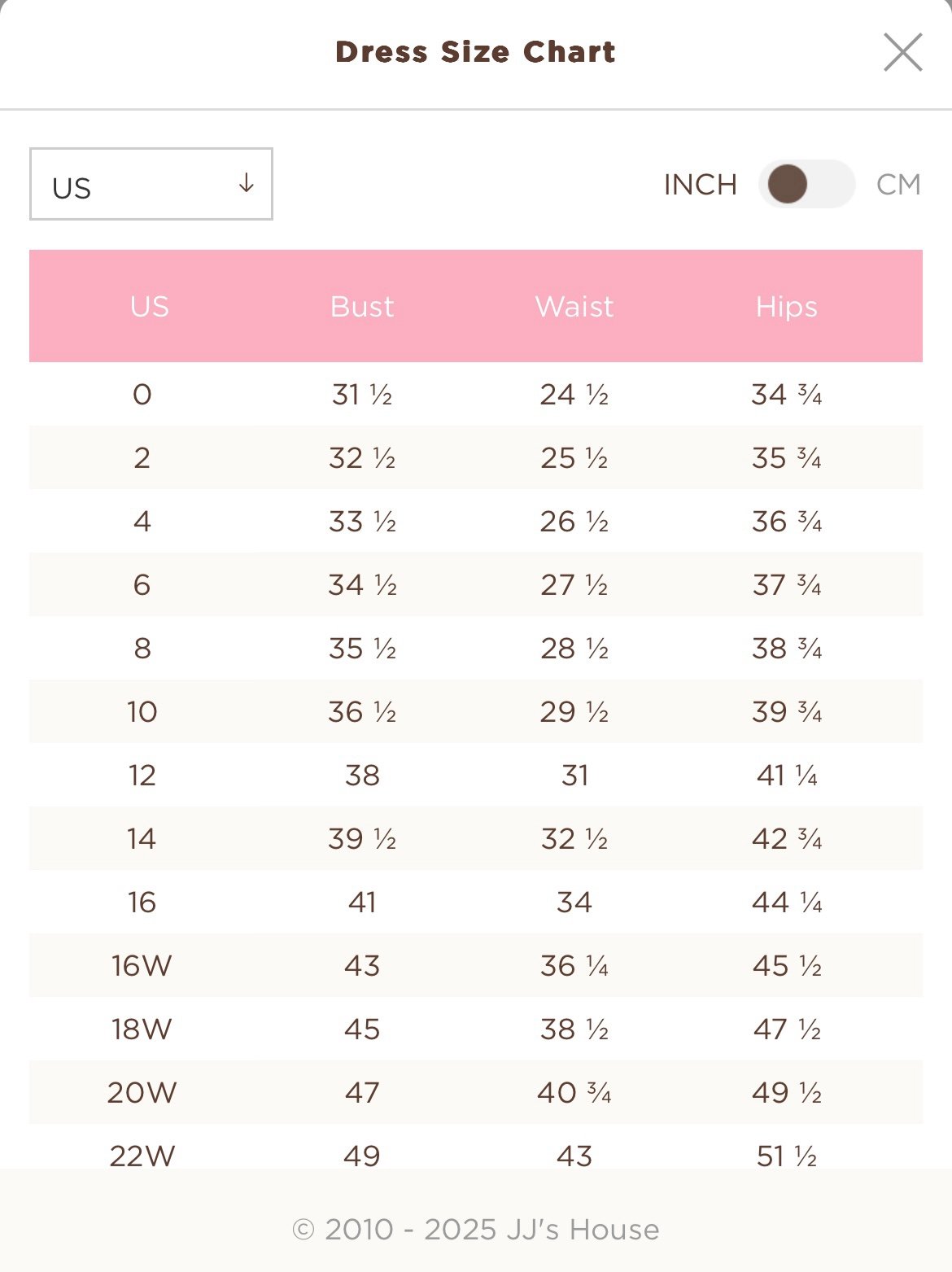
Task: Select the size 8 row label
Action: coord(142,649)
